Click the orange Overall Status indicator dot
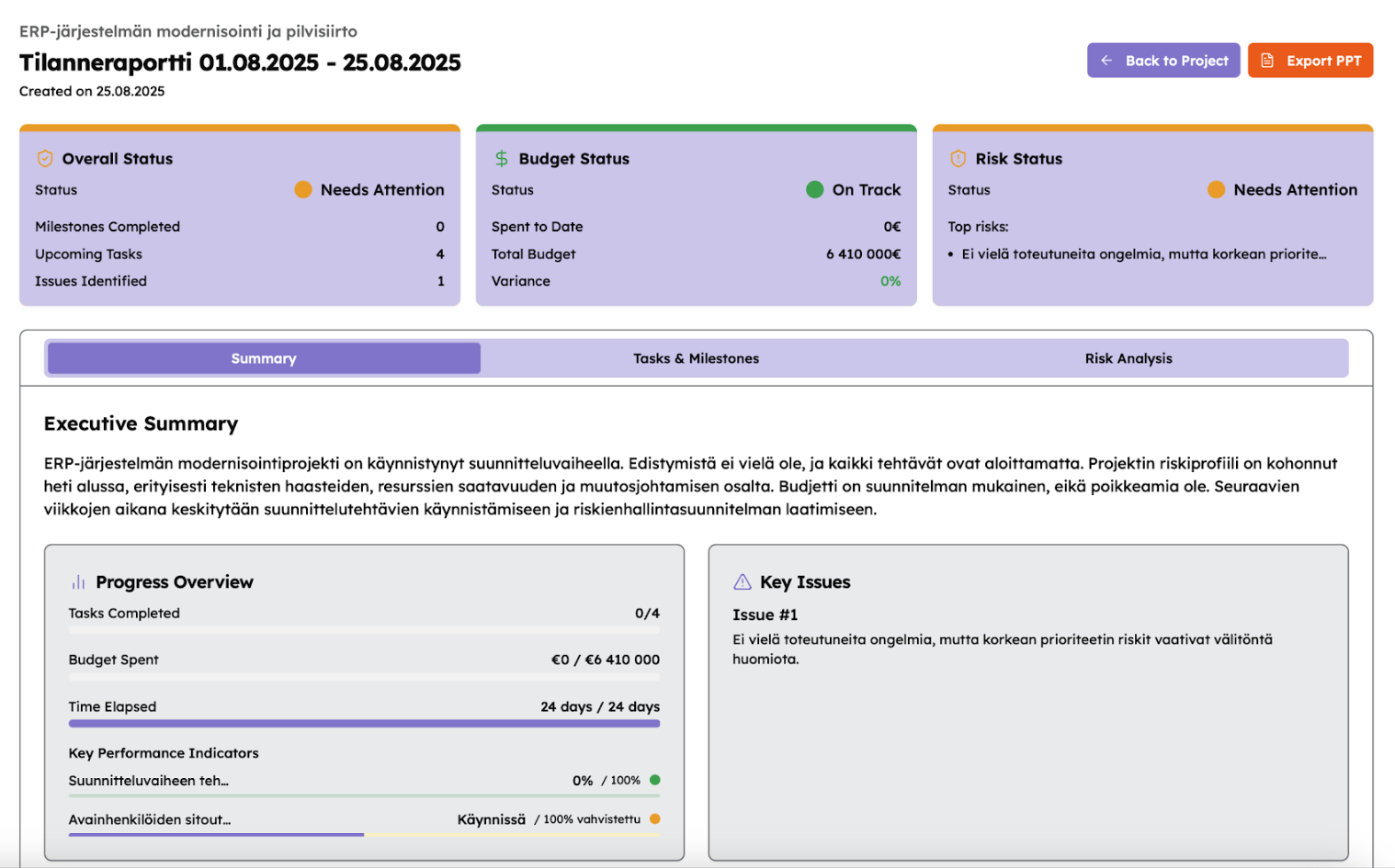The image size is (1395, 868). tap(303, 190)
